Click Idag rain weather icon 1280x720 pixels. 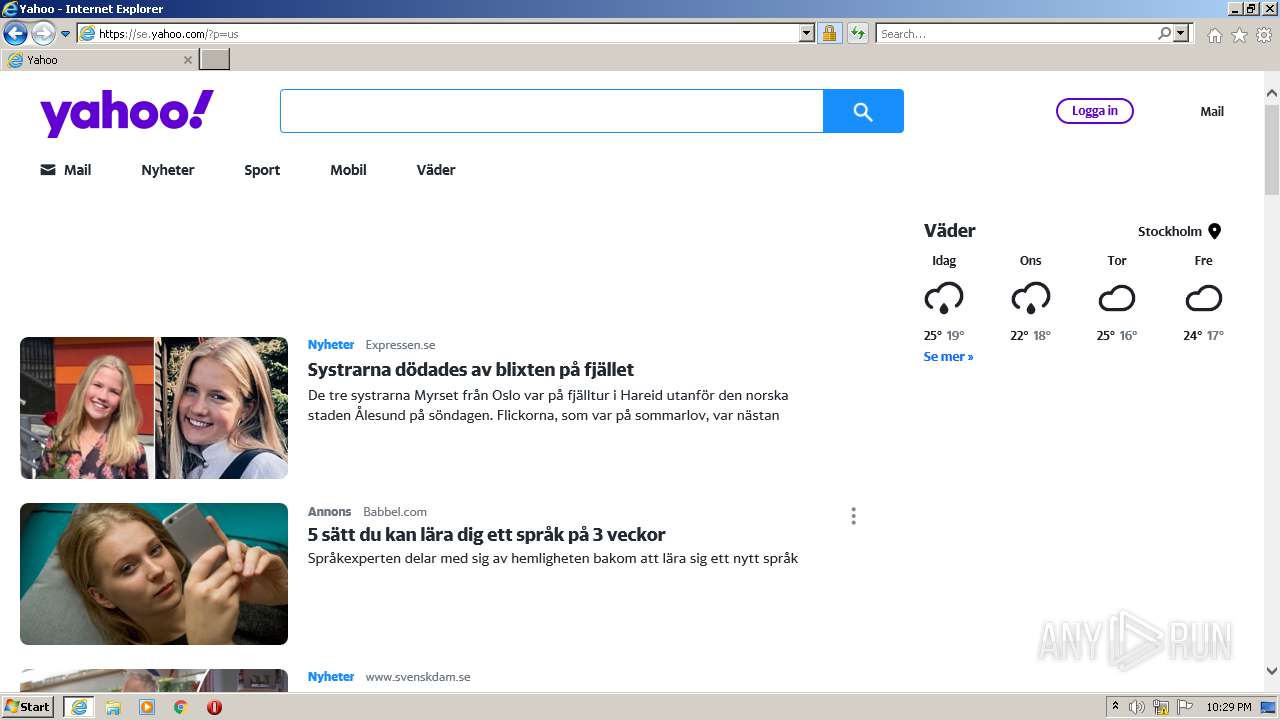[x=944, y=298]
